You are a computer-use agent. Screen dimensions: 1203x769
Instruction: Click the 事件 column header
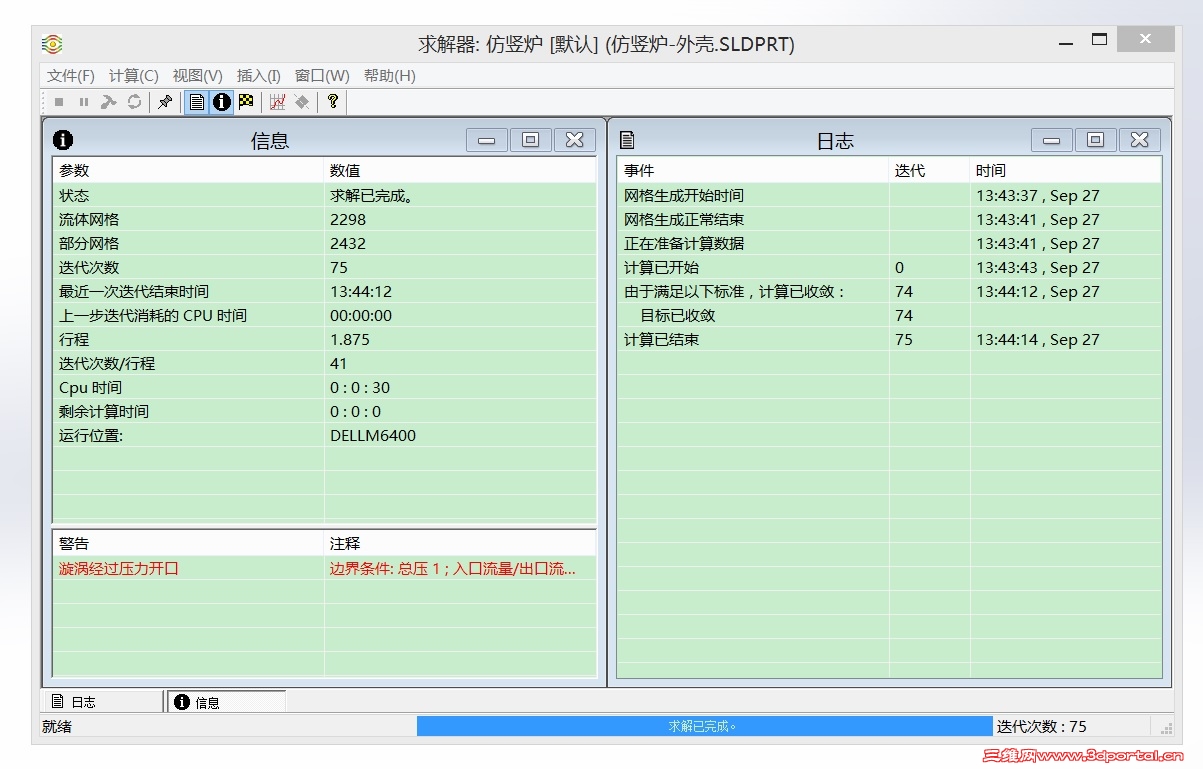[x=753, y=171]
